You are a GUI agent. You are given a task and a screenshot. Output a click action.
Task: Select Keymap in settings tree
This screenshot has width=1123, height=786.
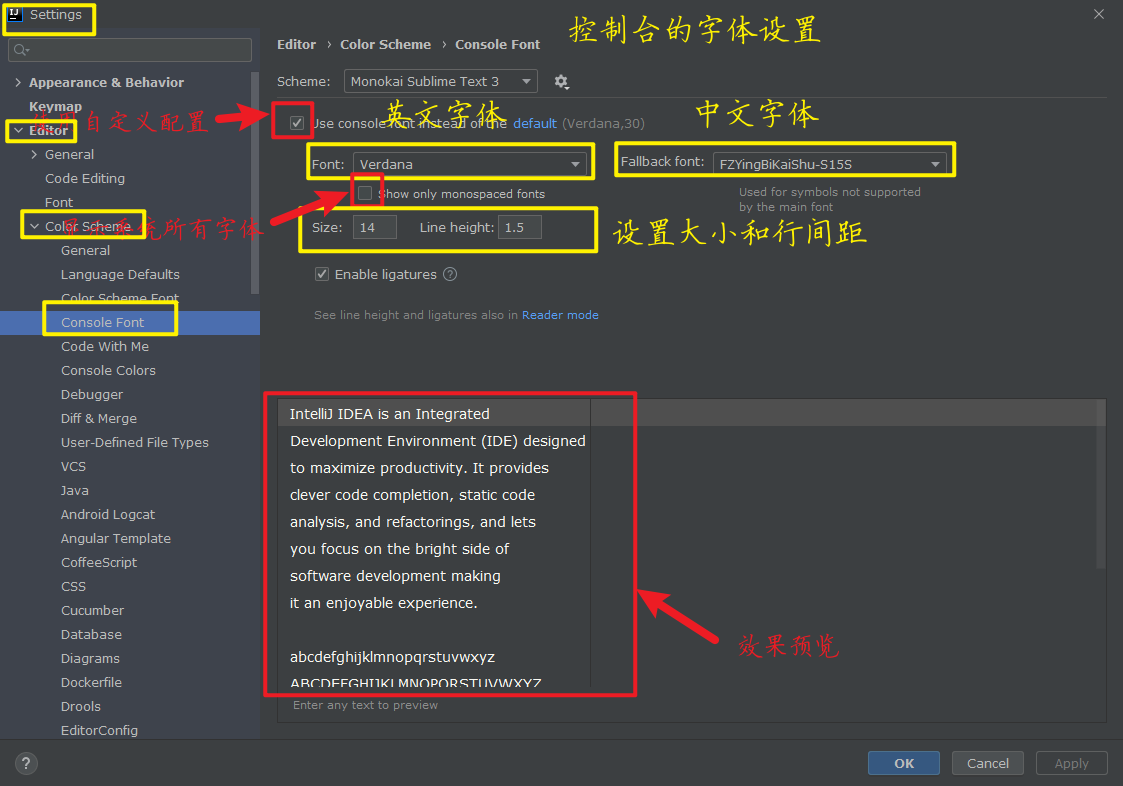55,106
